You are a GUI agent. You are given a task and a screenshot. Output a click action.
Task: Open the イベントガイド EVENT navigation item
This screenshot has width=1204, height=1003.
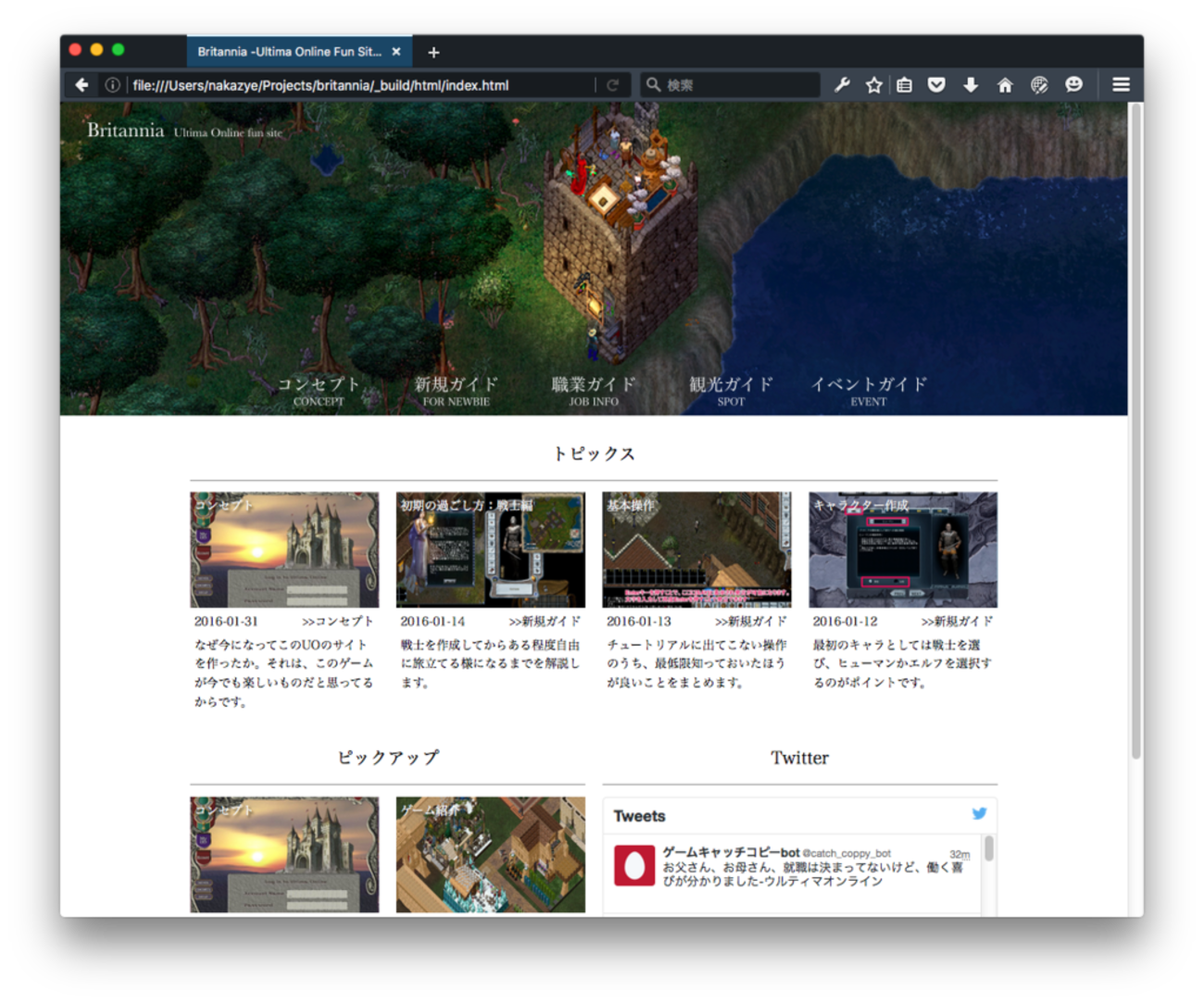pos(869,390)
